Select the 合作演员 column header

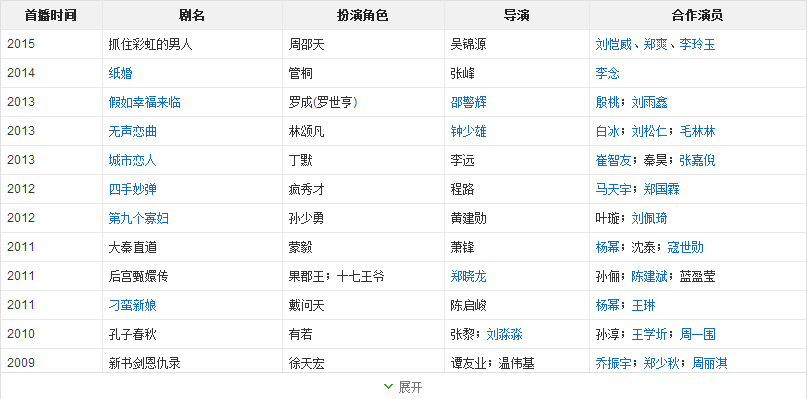tap(698, 15)
